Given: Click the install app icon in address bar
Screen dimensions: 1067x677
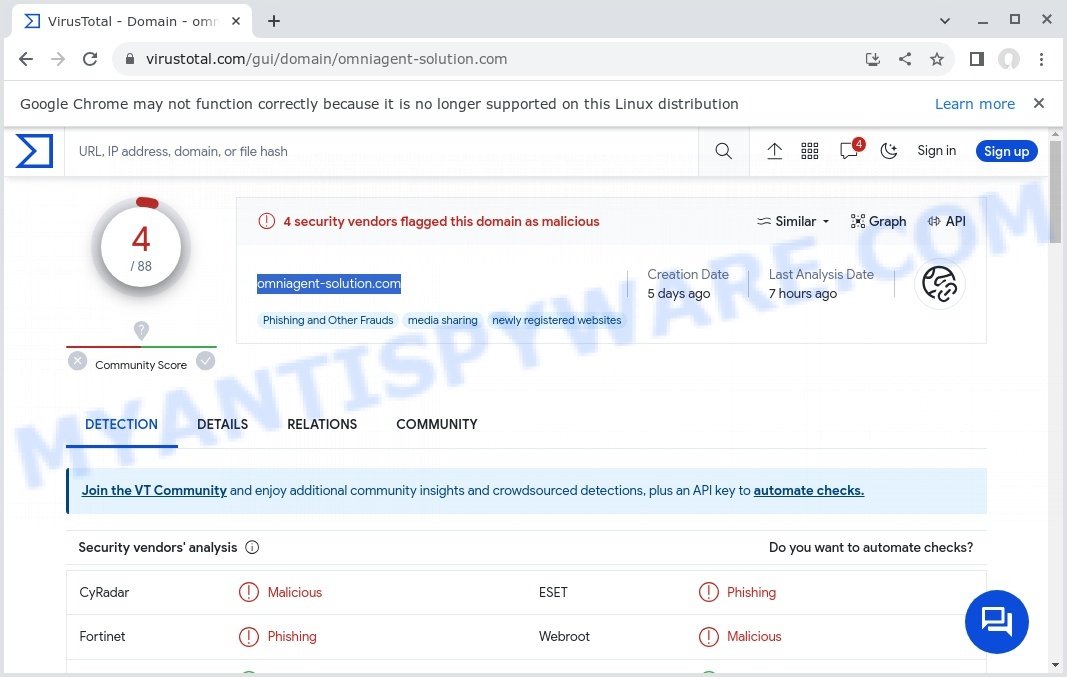Looking at the screenshot, I should coord(872,59).
